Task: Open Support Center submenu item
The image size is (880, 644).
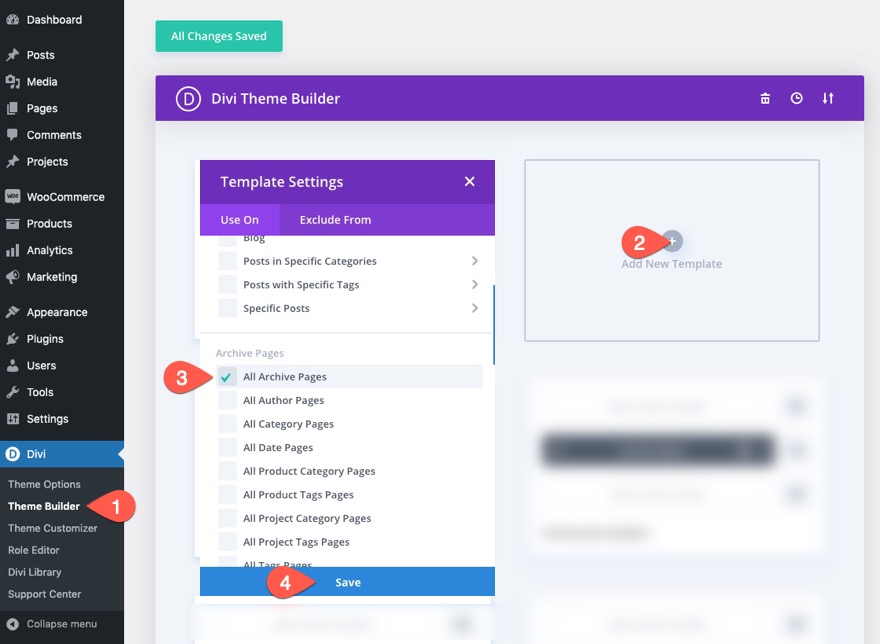Action: (44, 594)
